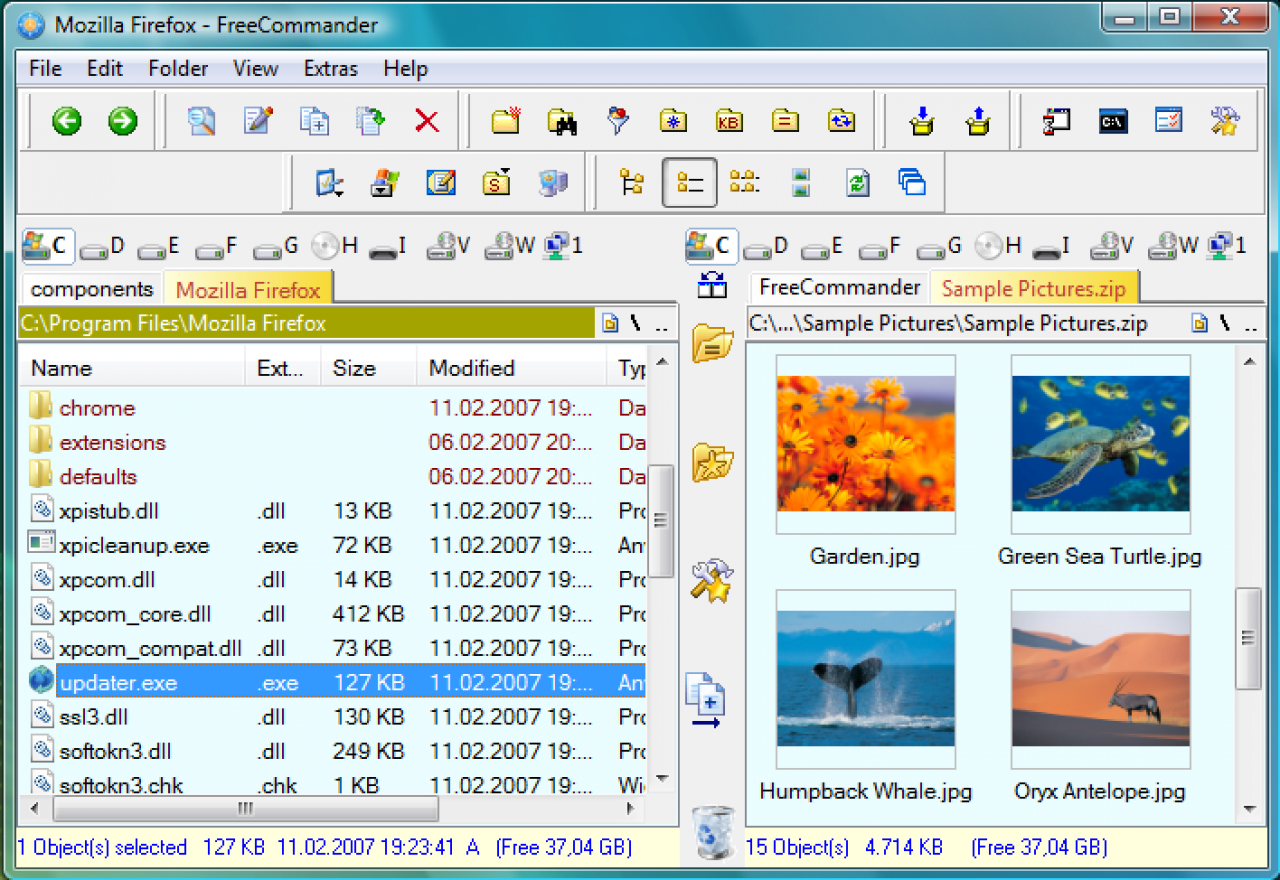Click the Refresh view toolbar icon

[x=857, y=182]
